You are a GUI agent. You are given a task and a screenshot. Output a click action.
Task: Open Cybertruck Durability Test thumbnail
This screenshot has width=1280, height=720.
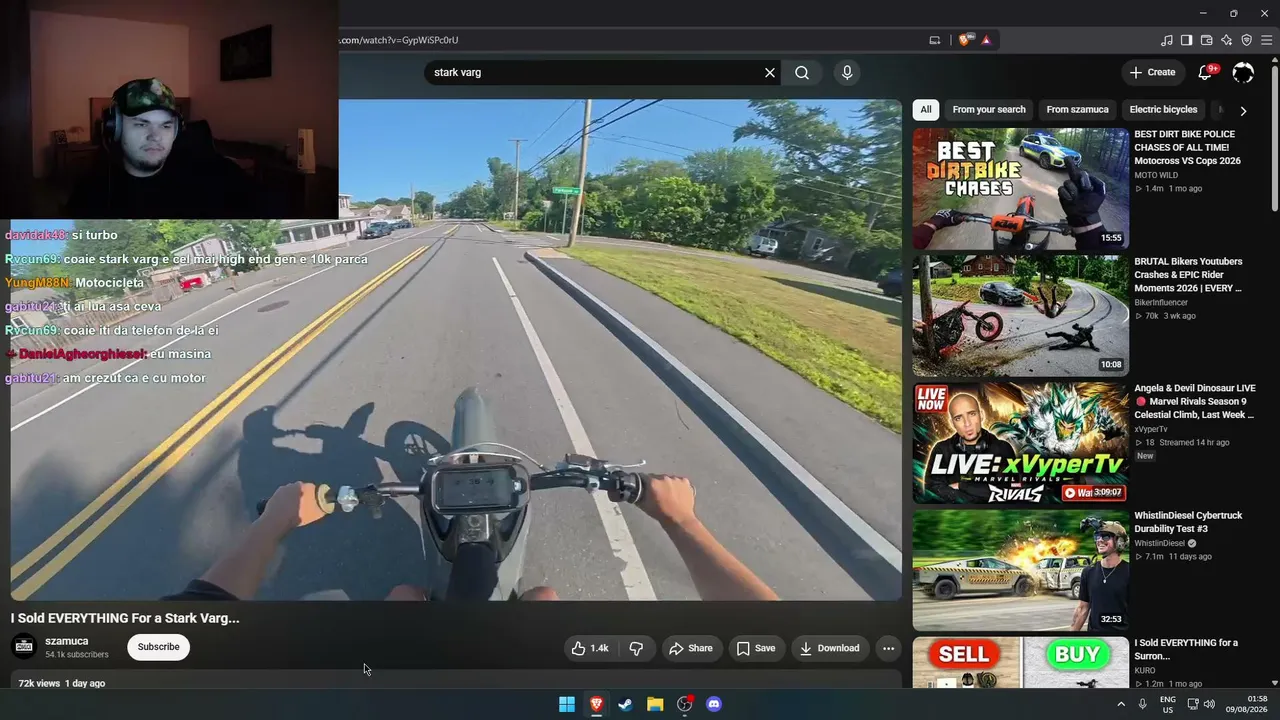pos(1020,570)
